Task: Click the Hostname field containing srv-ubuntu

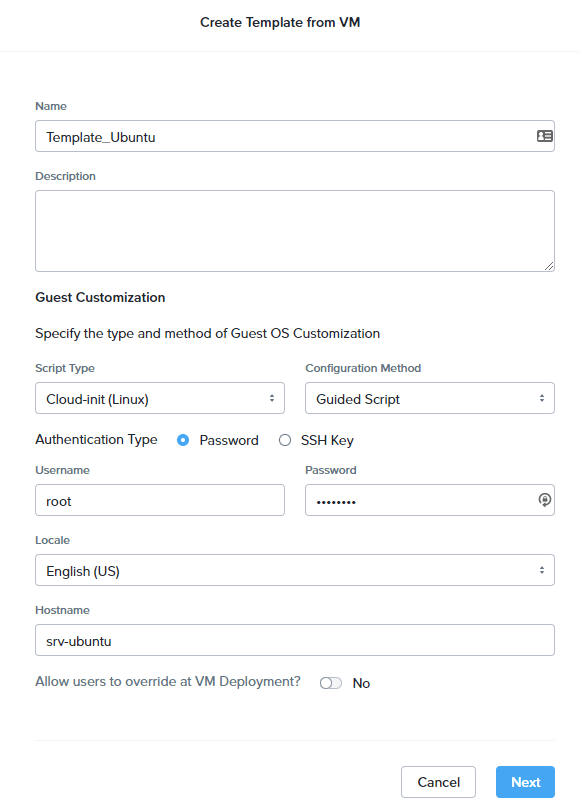Action: (x=295, y=640)
